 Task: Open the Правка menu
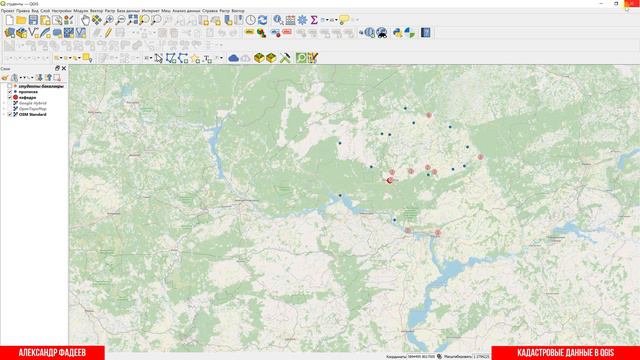(23, 11)
